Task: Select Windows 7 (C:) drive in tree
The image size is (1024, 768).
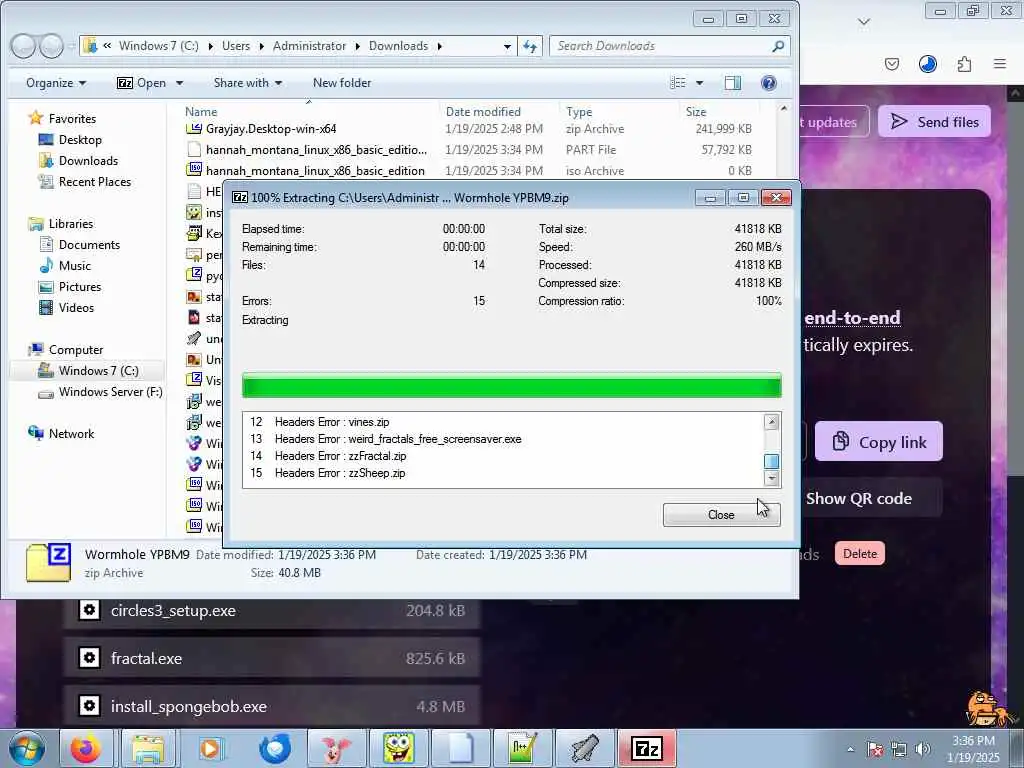Action: [98, 370]
